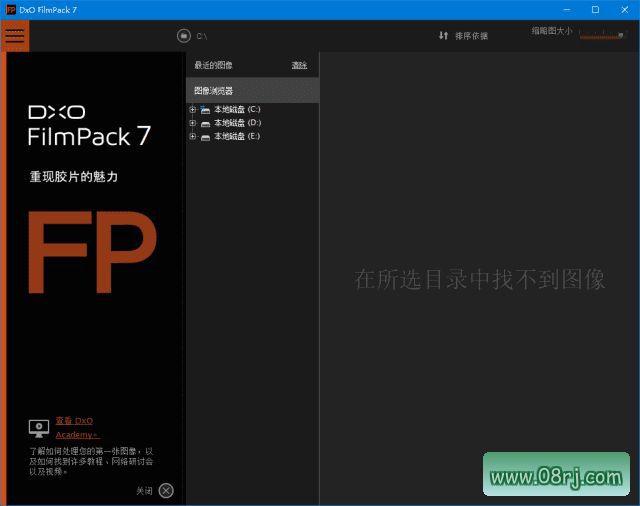640x506 pixels.
Task: Close the DxO FilmPack 7 window
Action: pos(625,10)
